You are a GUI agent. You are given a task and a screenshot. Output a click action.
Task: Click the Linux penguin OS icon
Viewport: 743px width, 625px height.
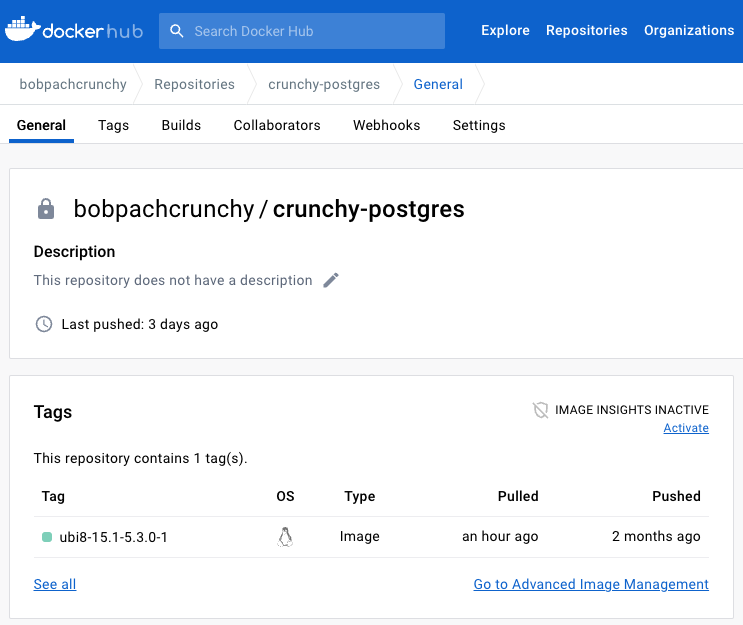tap(285, 537)
